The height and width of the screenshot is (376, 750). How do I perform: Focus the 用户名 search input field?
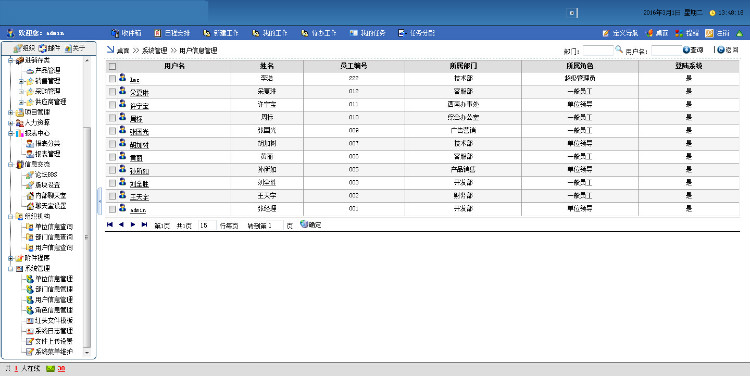click(x=666, y=50)
